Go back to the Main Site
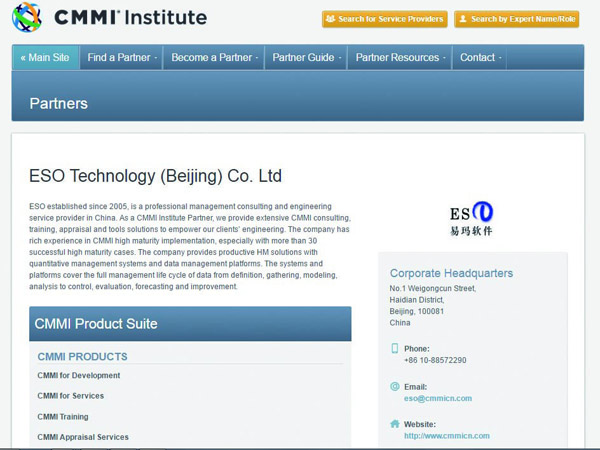Image resolution: width=600 pixels, height=450 pixels. (46, 57)
